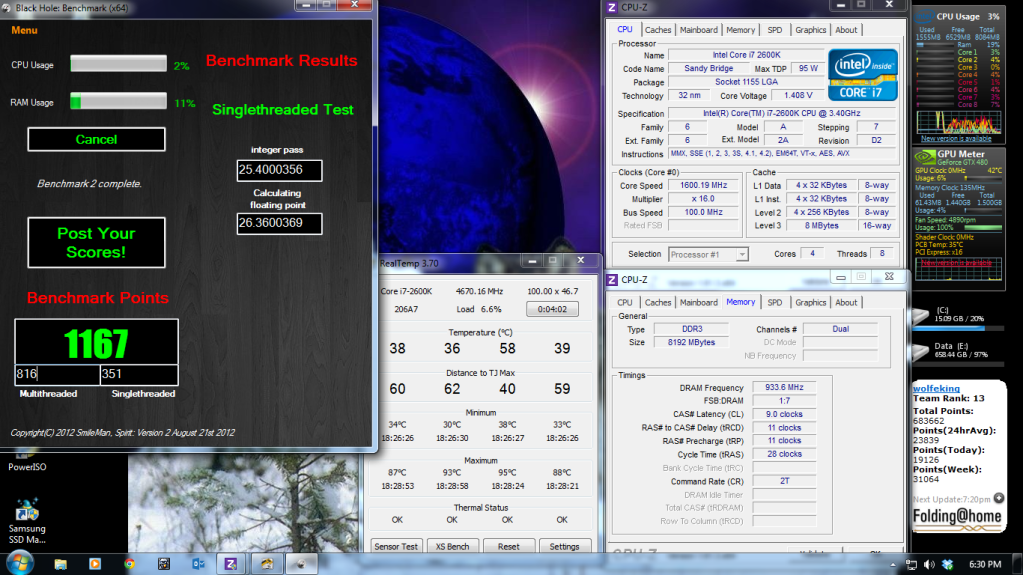Start XS Bench in RealTemp
This screenshot has height=575, width=1023.
pos(452,546)
